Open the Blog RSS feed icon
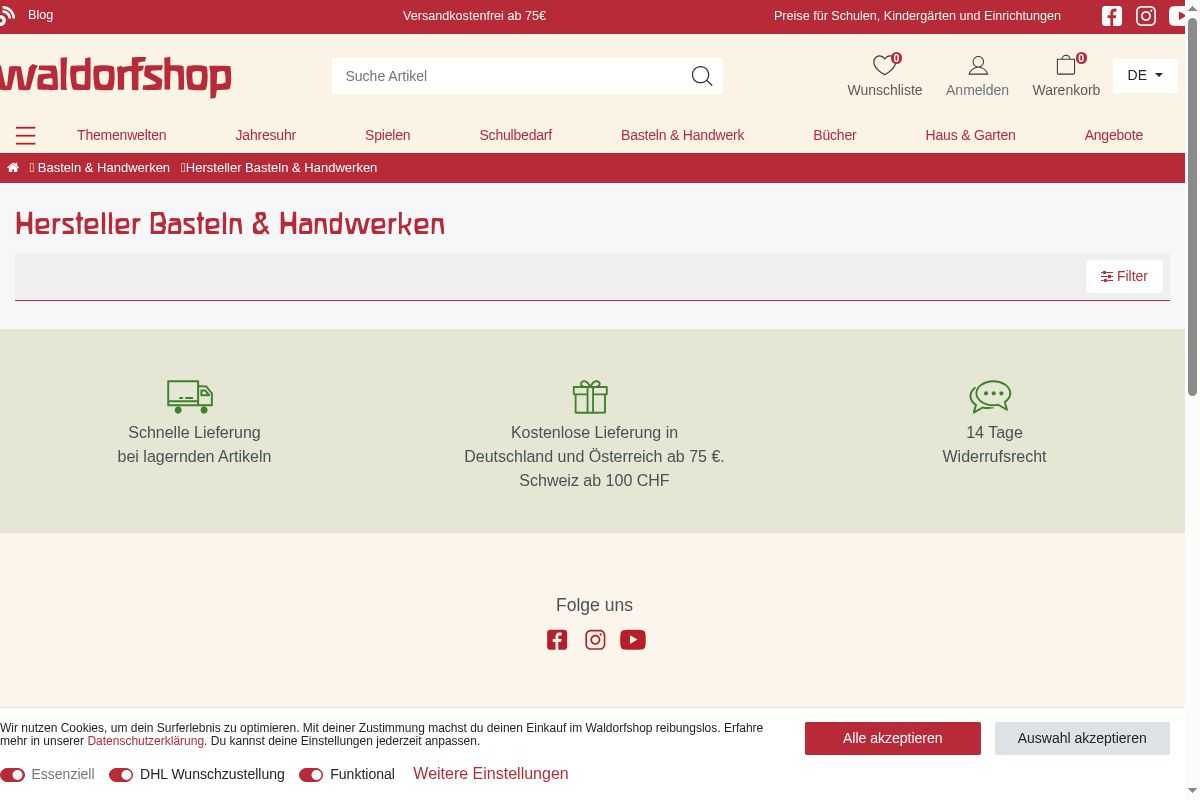 [x=7, y=15]
